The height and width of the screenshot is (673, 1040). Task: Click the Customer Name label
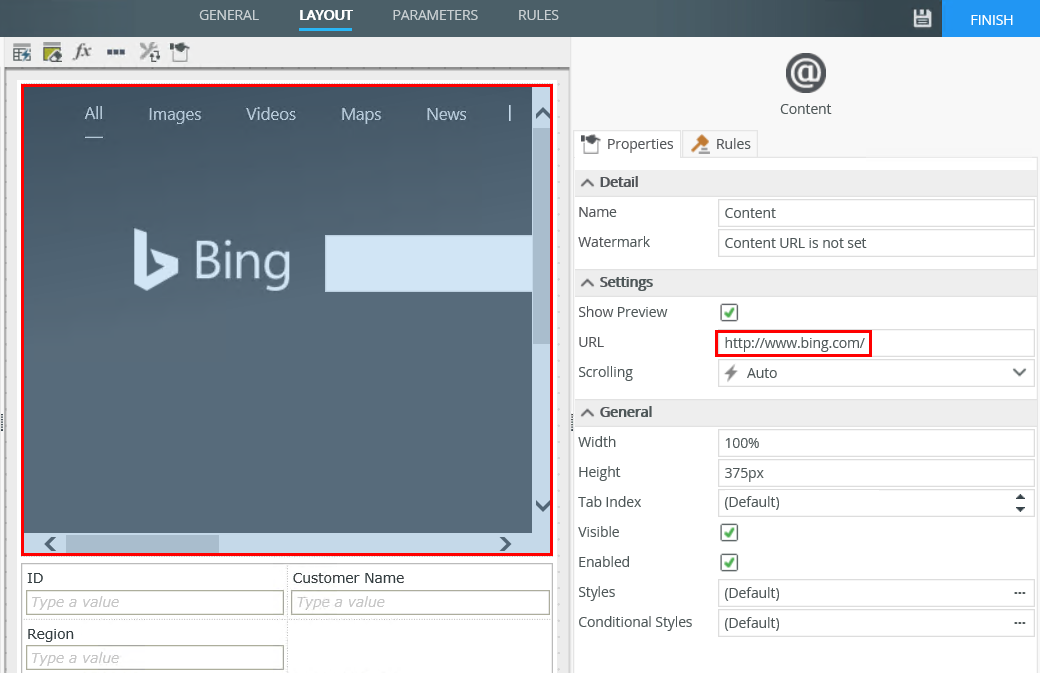point(348,578)
